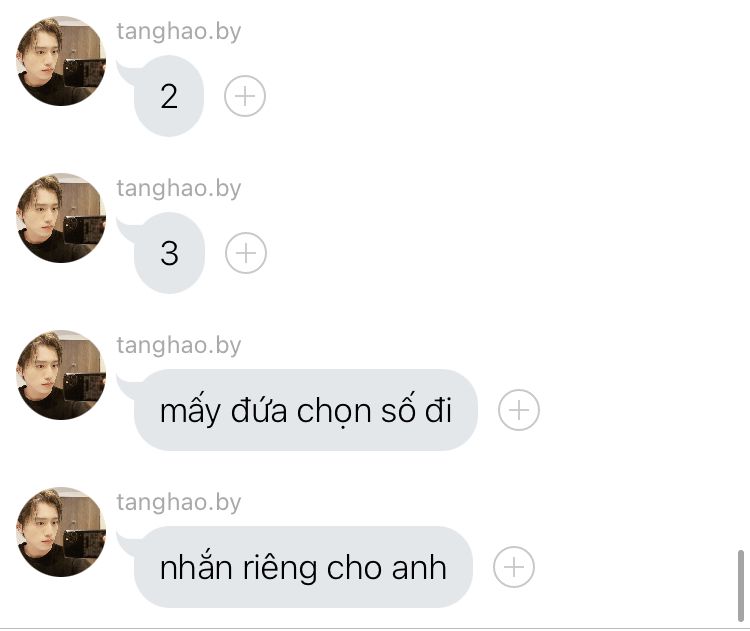Click plus icon next to "nhắn riêng cho anh"
The height and width of the screenshot is (631, 750).
click(514, 567)
